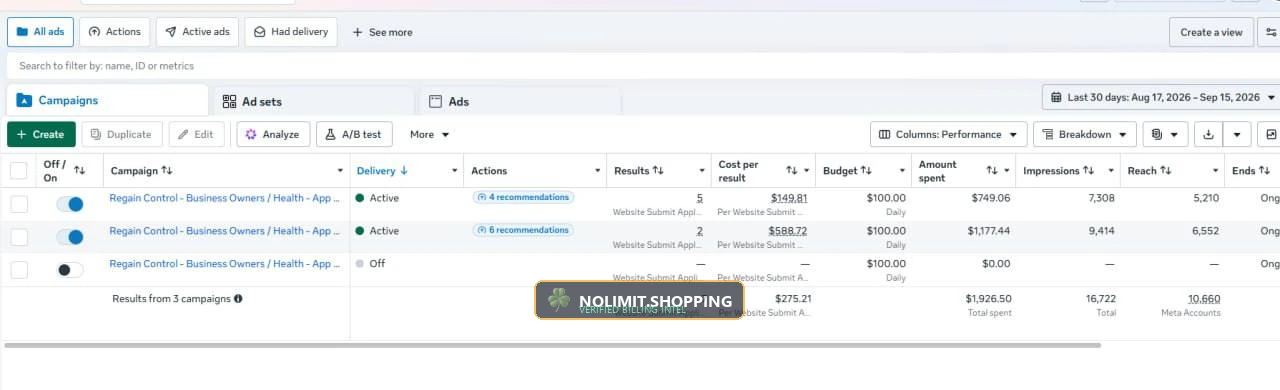1280x390 pixels.
Task: Click the chart panel icon at far right
Action: tap(1270, 134)
